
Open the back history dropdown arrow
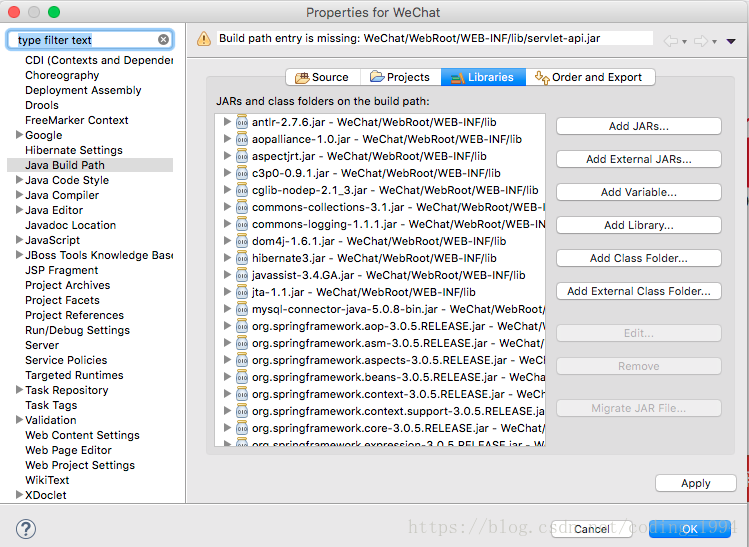685,42
